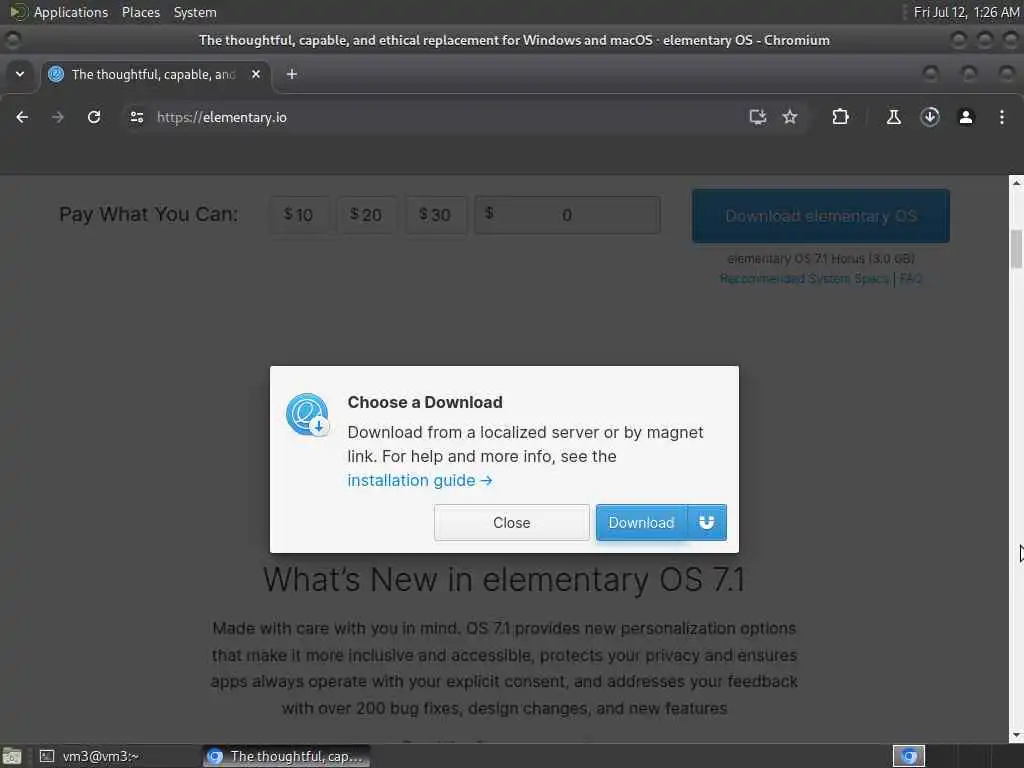Click the workspace switcher Chromium thumbnail
This screenshot has width=1024, height=768.
909,756
